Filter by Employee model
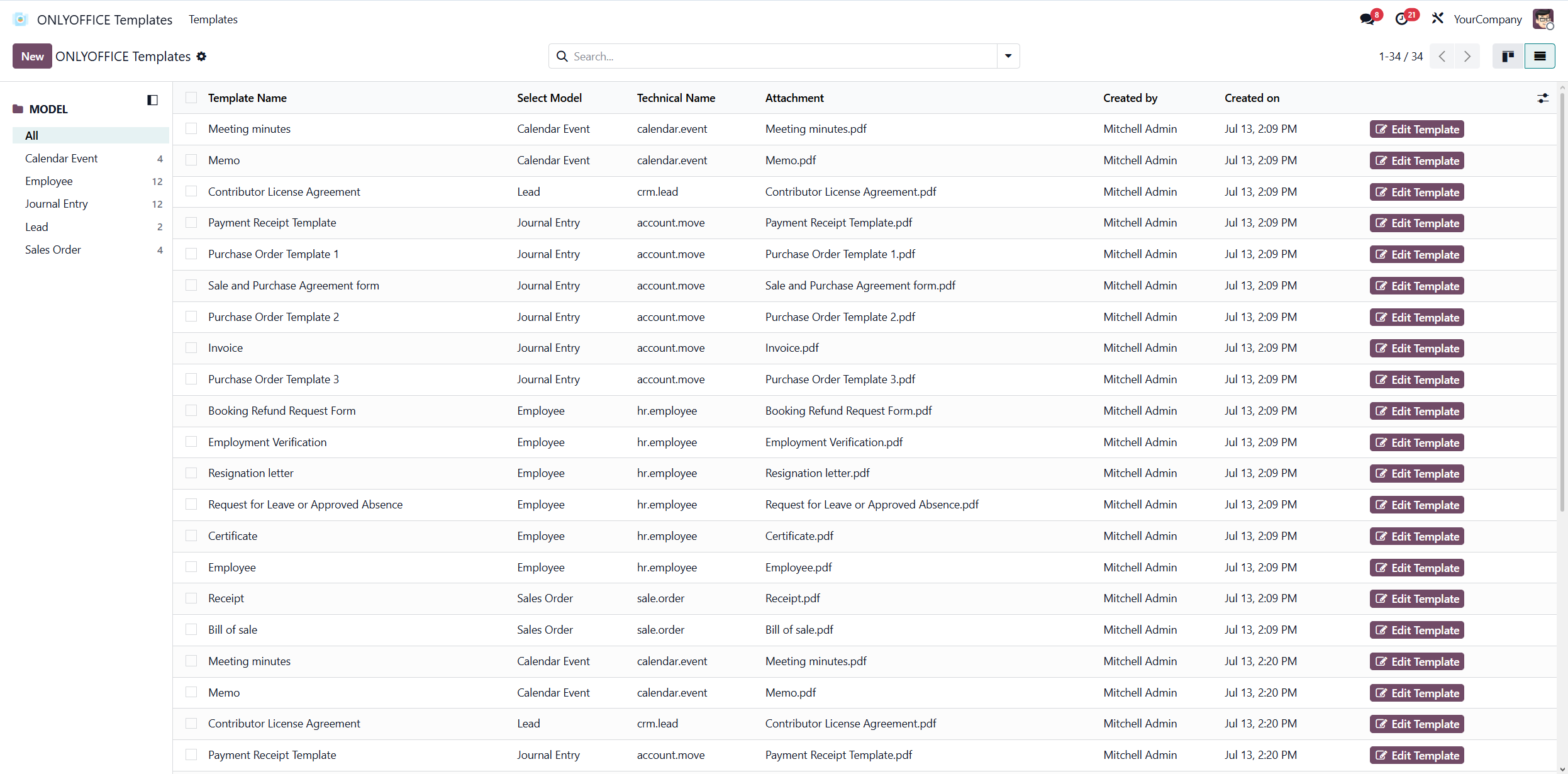 [x=91, y=181]
